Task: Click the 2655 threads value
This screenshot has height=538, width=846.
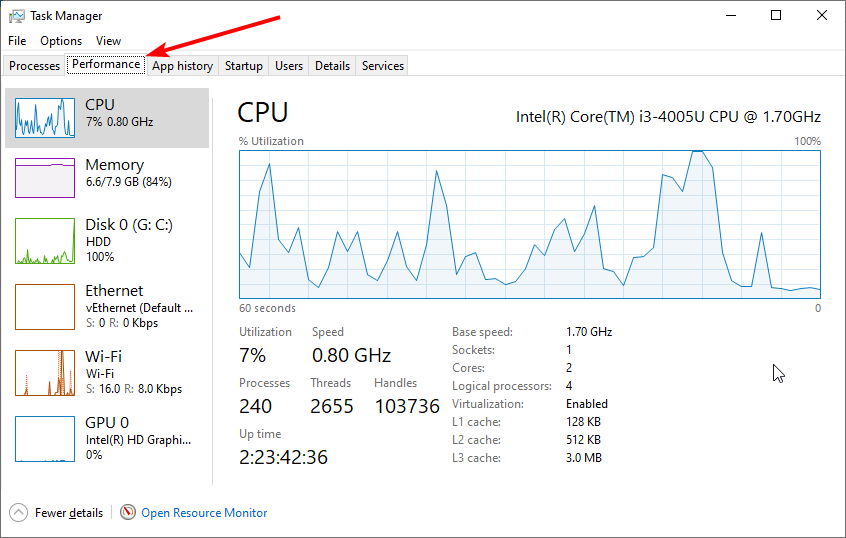Action: click(332, 406)
